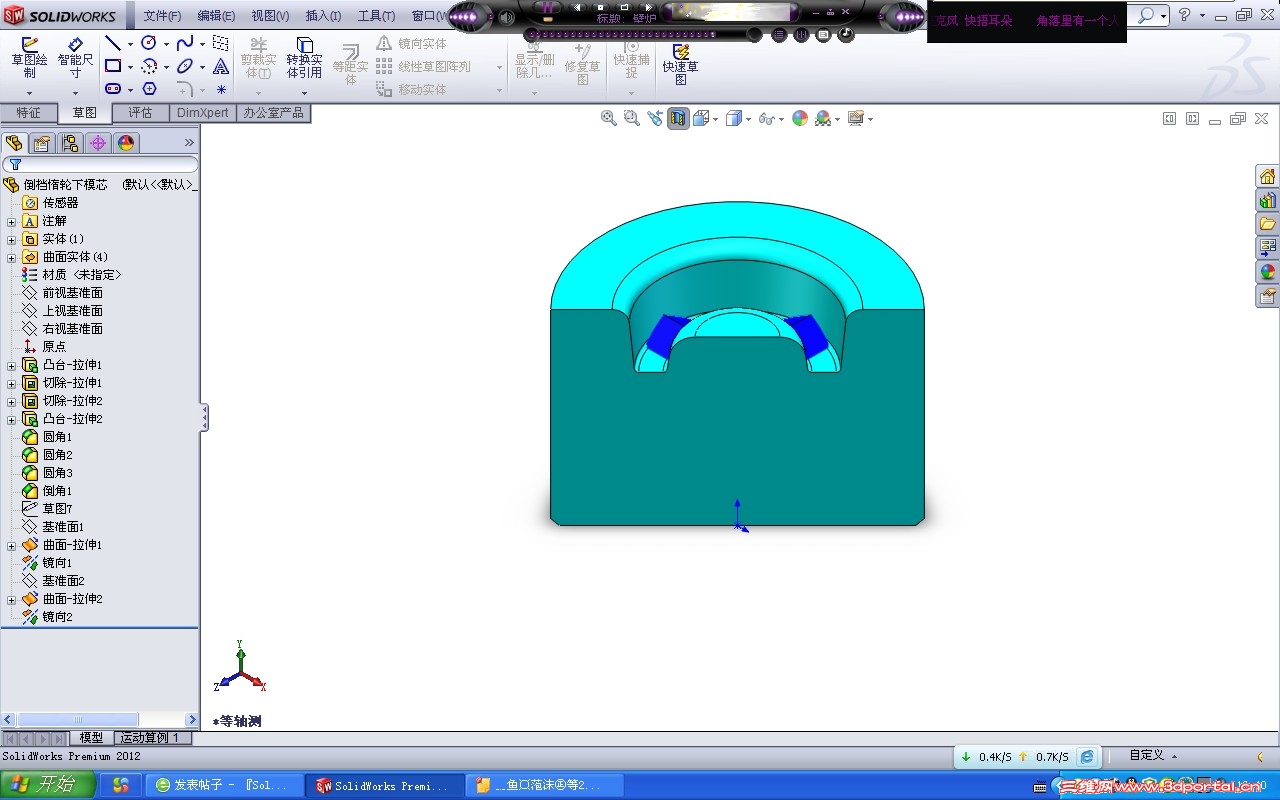Open the 编辑(E) menu
The height and width of the screenshot is (800, 1280).
click(x=216, y=16)
